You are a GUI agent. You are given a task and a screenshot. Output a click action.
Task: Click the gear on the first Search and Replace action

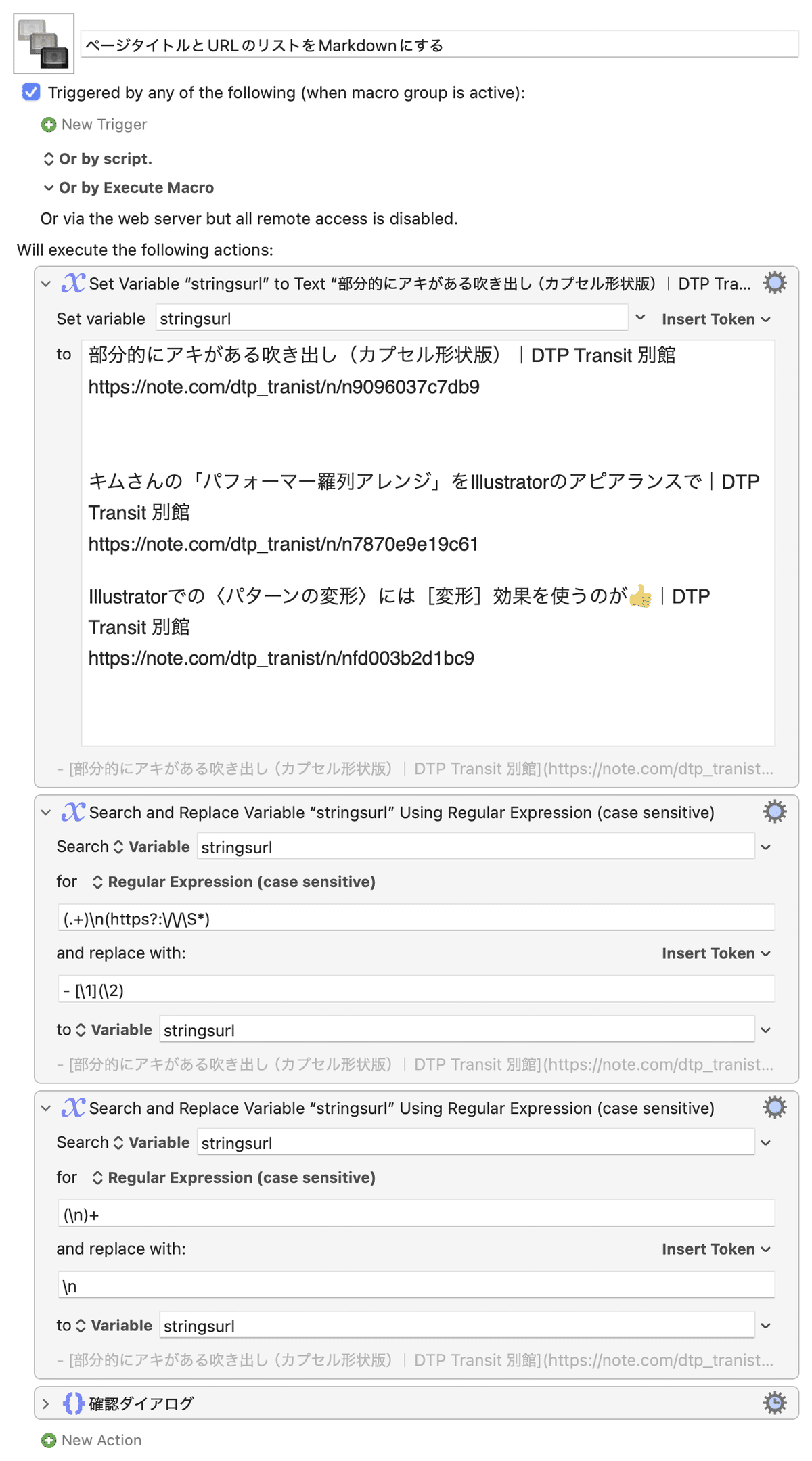click(773, 812)
